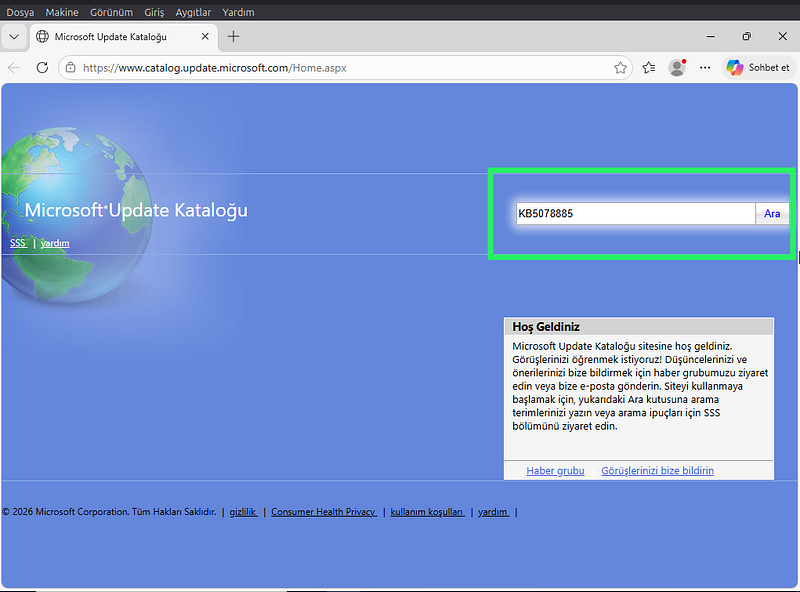
Task: Open the Aygıtlar menu
Action: [x=193, y=12]
